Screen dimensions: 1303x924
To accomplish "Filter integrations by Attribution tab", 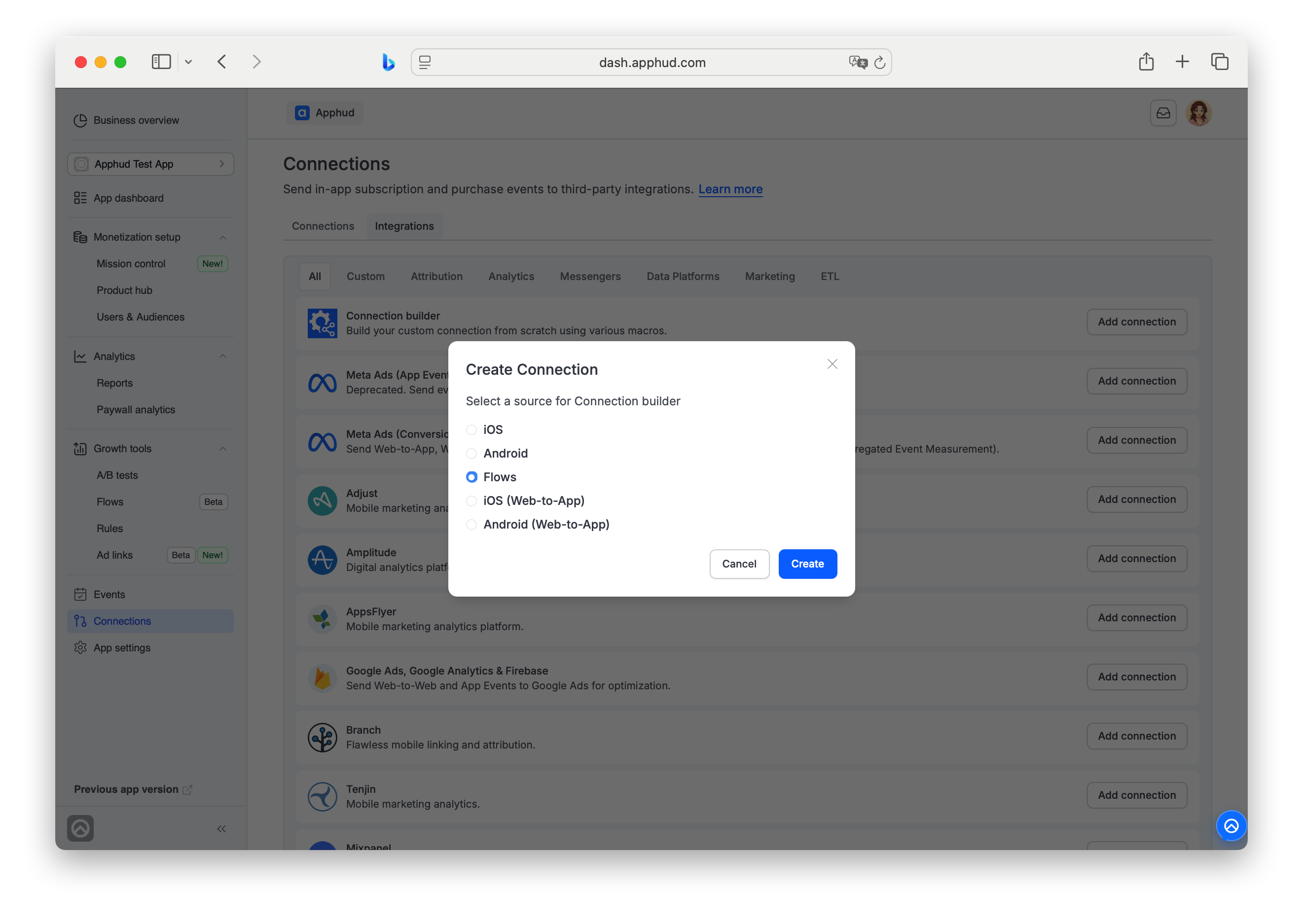I will tap(436, 277).
